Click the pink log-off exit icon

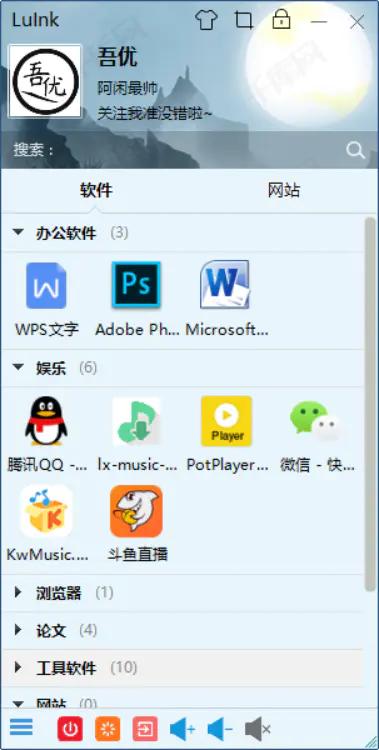pos(145,729)
